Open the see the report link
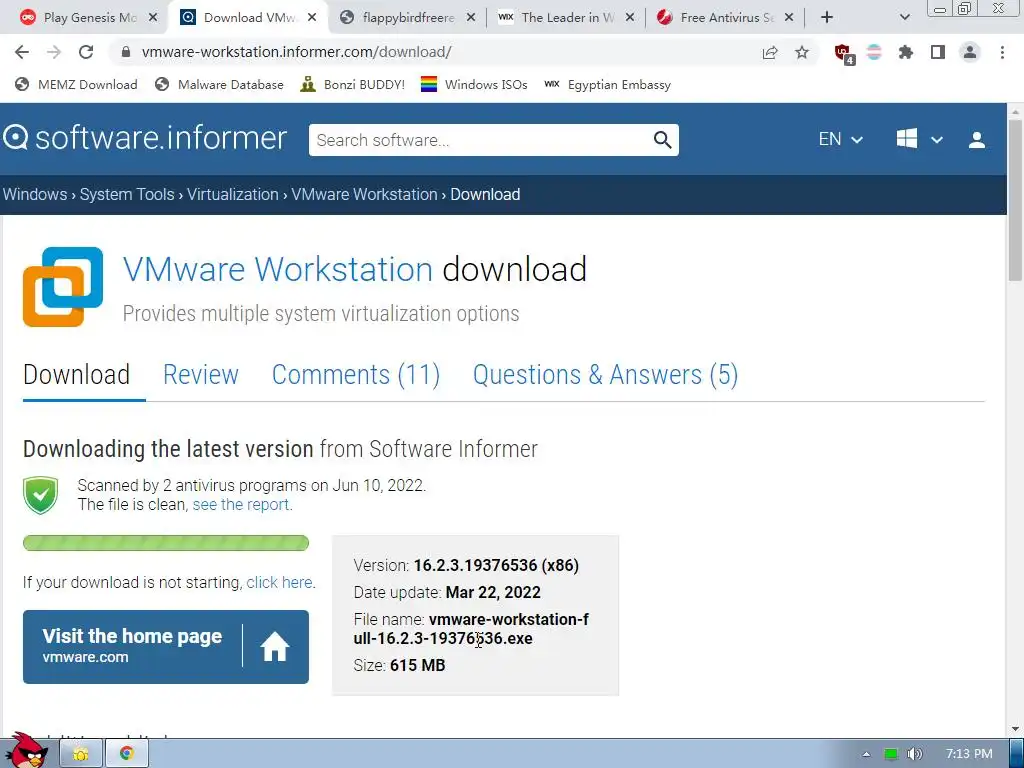Viewport: 1024px width, 768px height. 241,505
